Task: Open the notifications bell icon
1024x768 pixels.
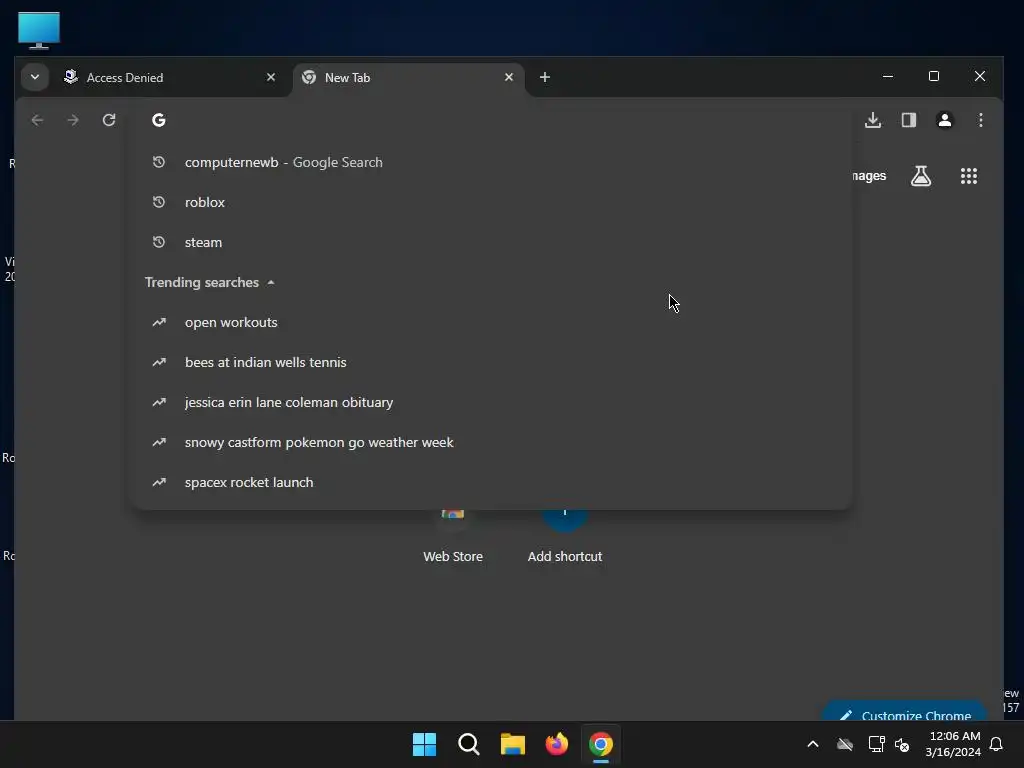Action: 997,744
